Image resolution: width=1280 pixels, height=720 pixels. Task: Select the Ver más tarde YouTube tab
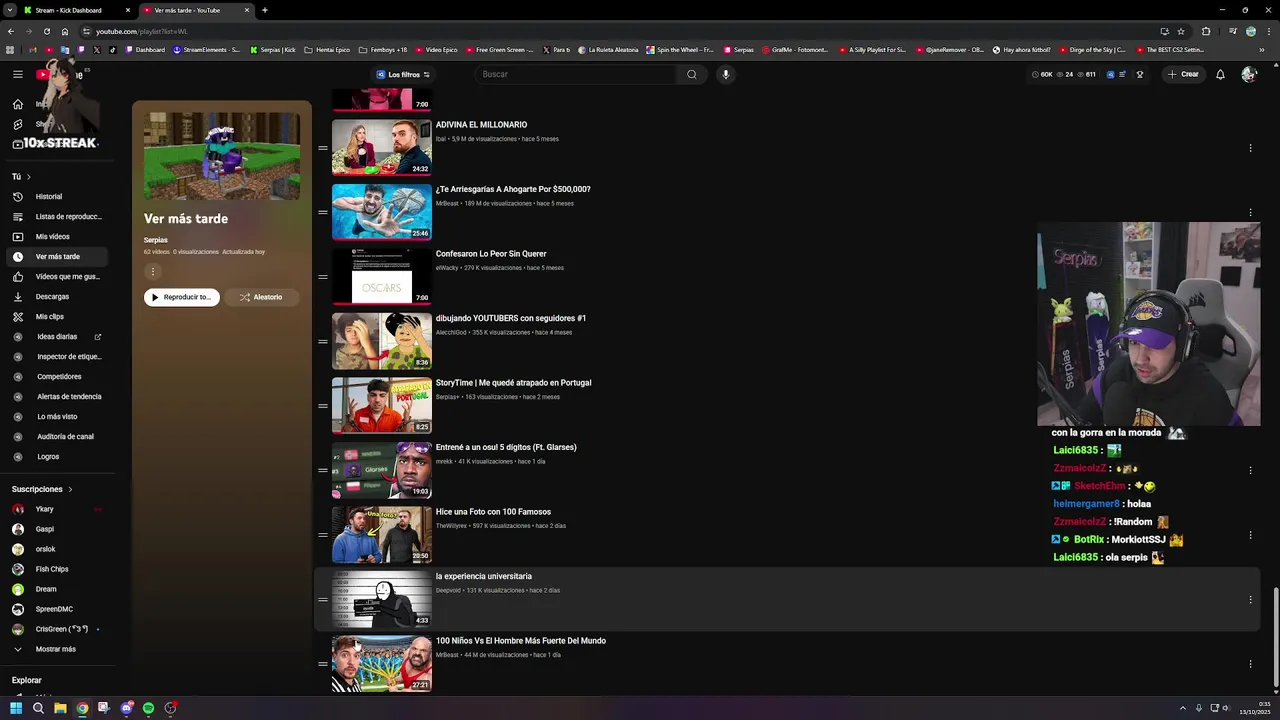point(195,10)
